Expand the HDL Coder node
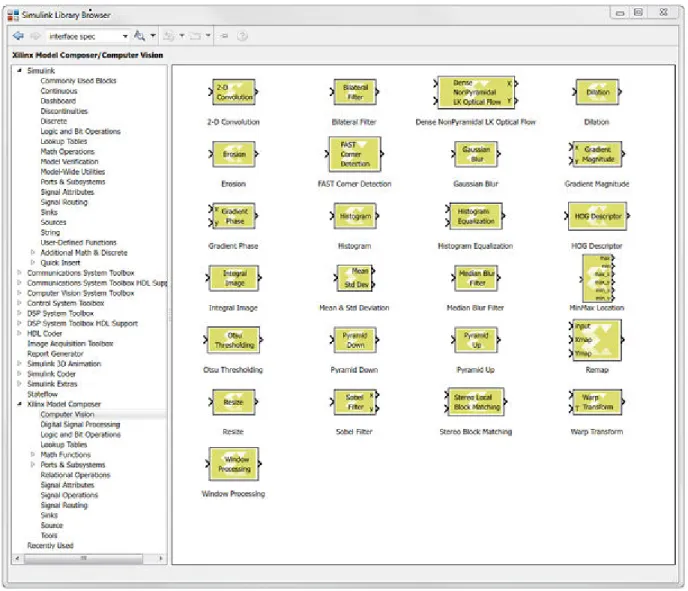This screenshot has width=688, height=591. click(x=19, y=333)
